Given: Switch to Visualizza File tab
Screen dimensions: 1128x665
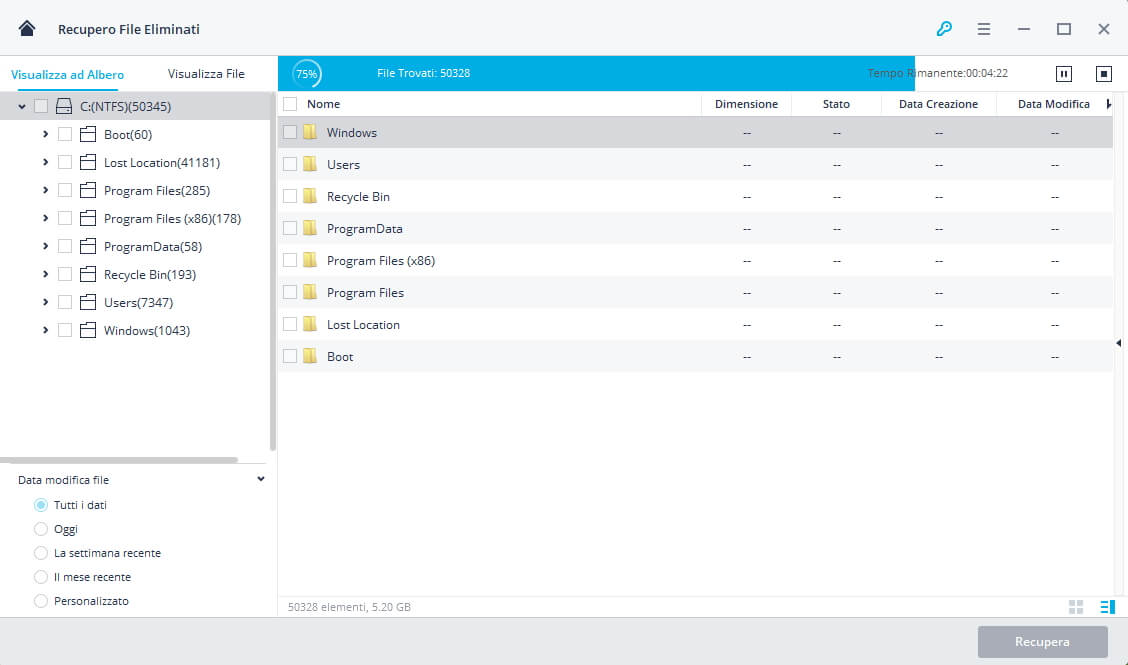Looking at the screenshot, I should (206, 73).
